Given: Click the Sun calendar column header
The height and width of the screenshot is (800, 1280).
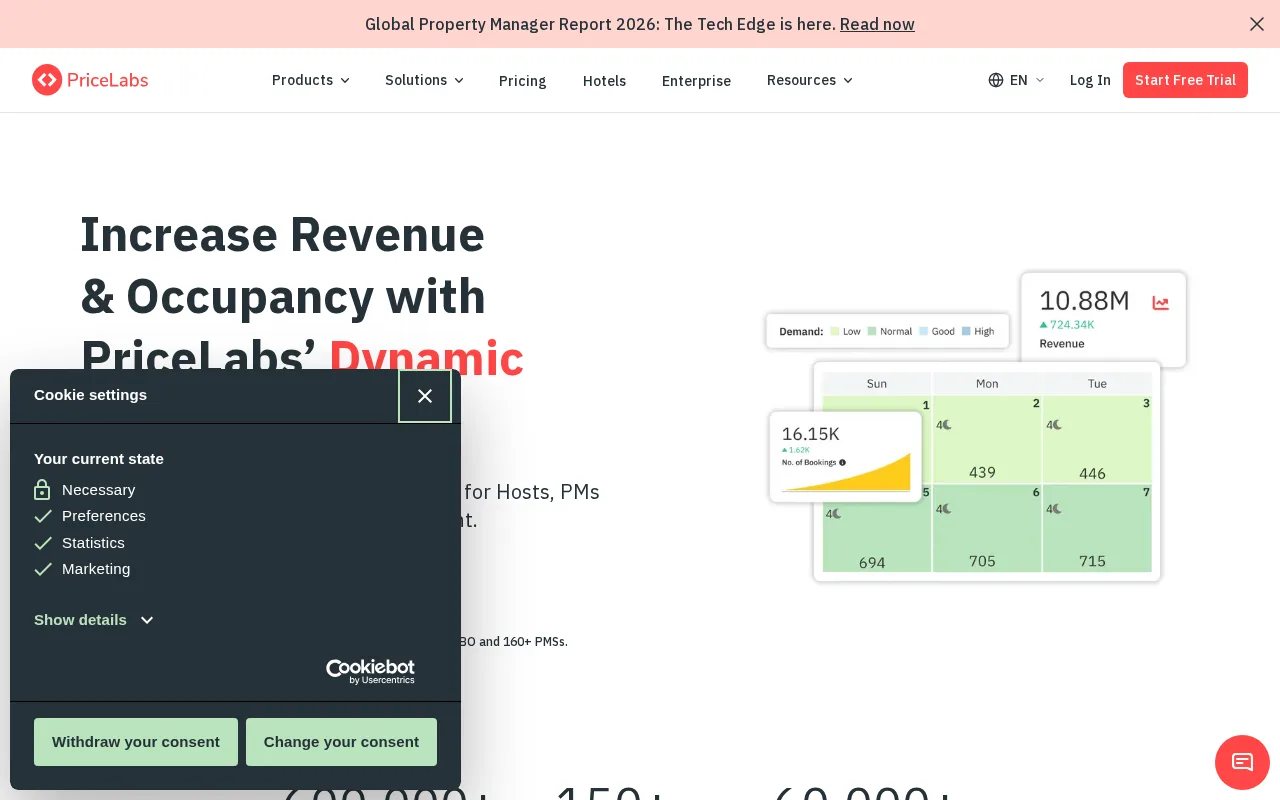Looking at the screenshot, I should click(x=877, y=383).
